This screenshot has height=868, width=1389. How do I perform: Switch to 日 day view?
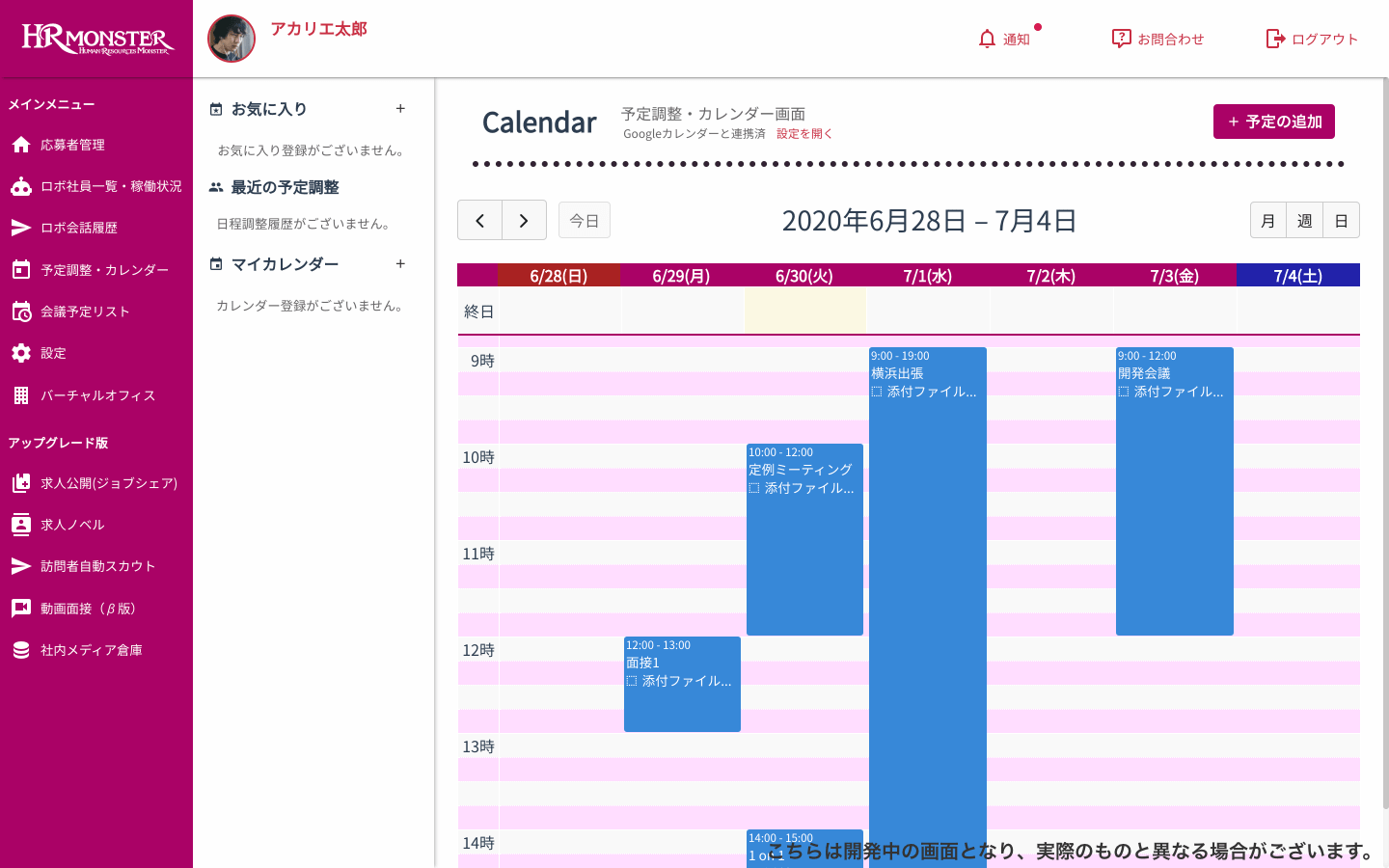(1341, 220)
